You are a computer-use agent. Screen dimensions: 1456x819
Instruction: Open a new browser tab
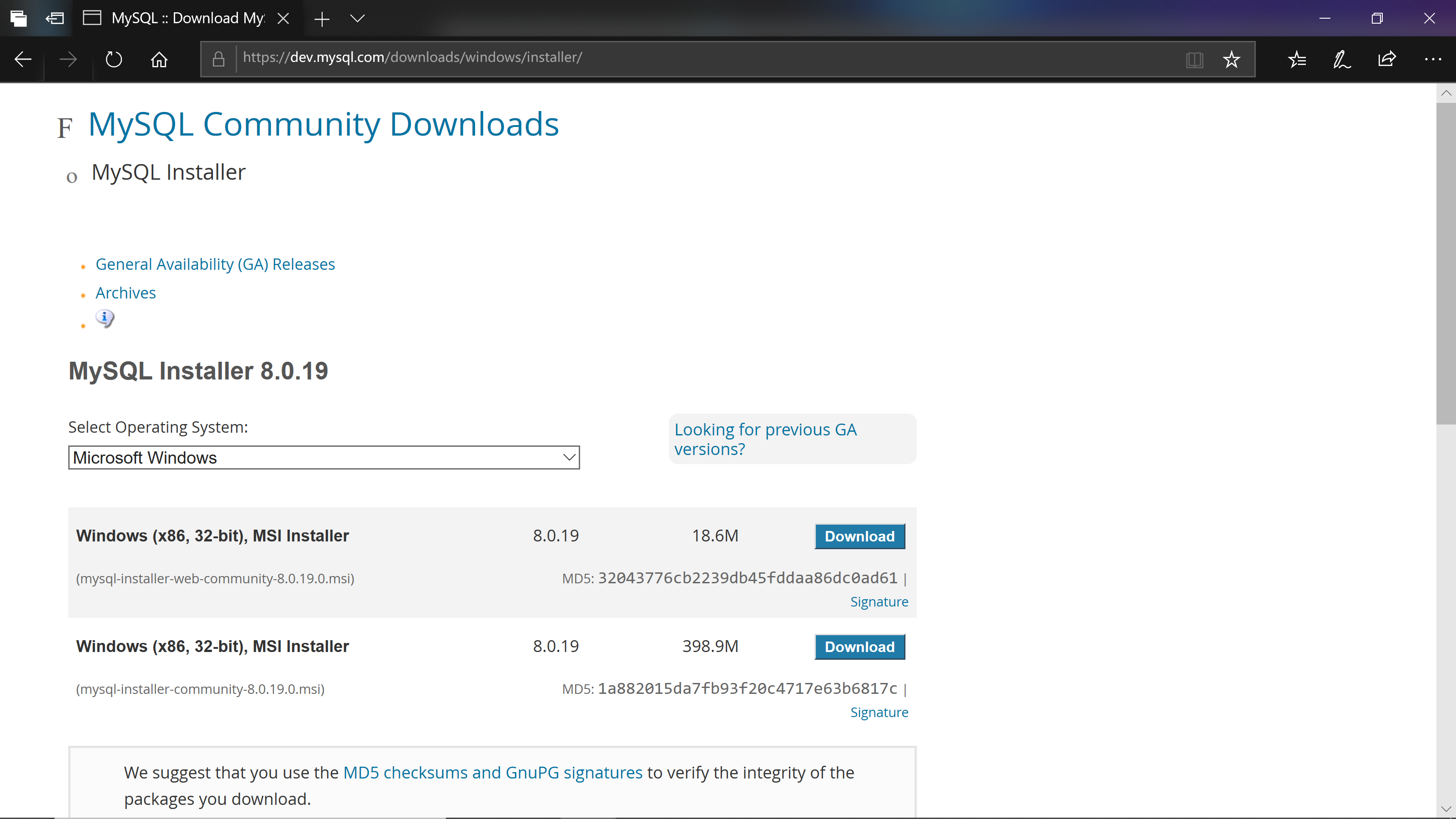[321, 18]
